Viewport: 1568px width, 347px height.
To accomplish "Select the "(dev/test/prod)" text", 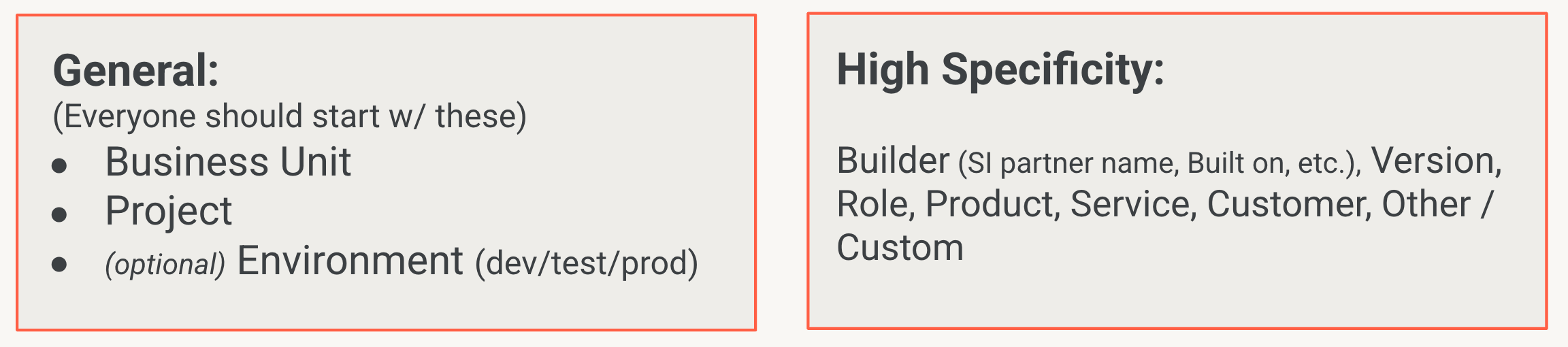I will click(587, 263).
